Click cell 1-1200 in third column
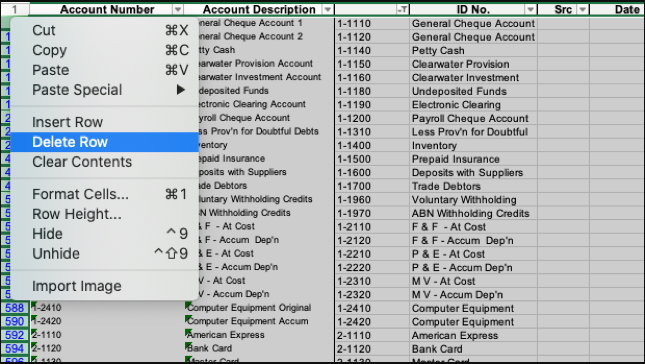The image size is (645, 364). tap(372, 118)
